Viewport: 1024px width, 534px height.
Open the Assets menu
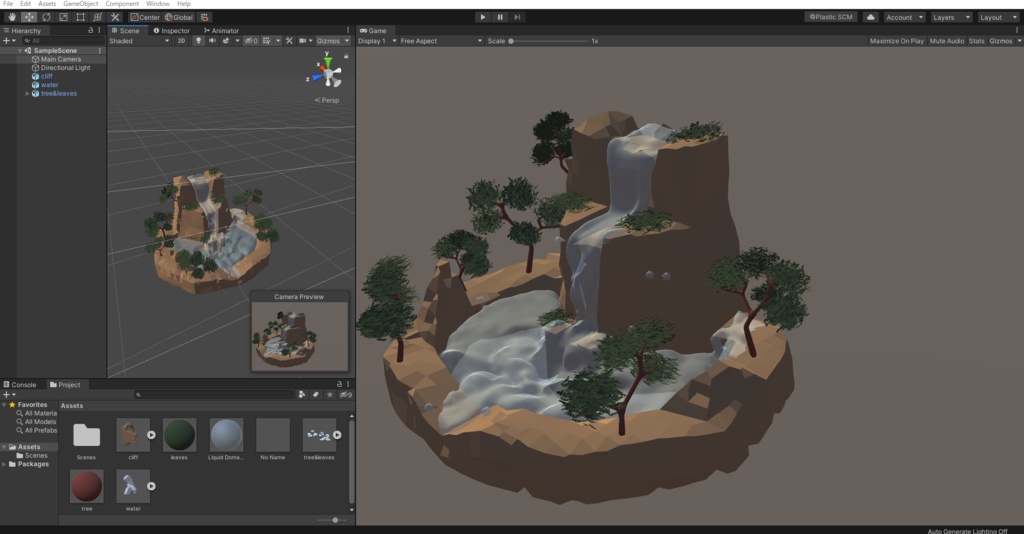[x=47, y=4]
